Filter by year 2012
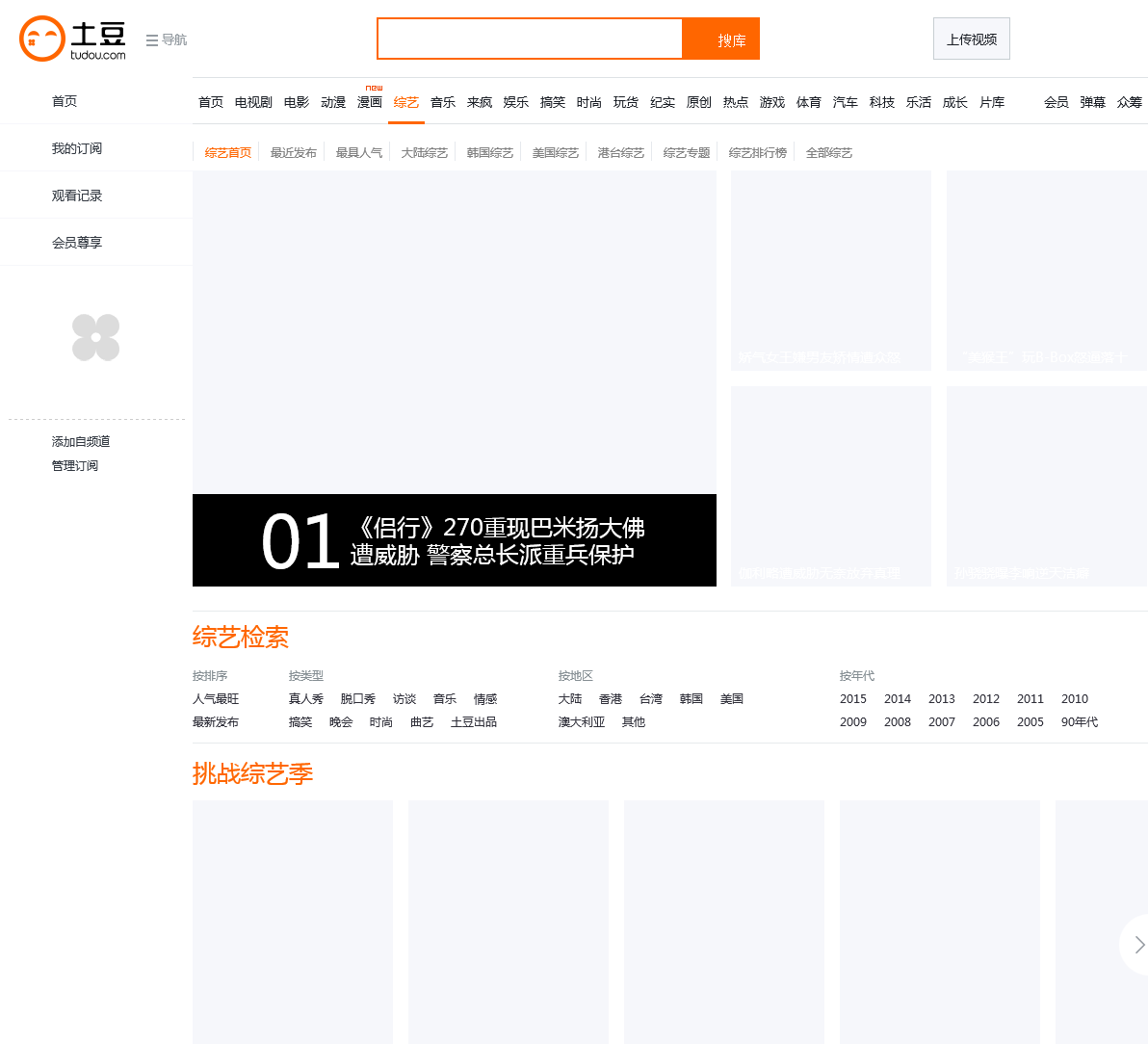 coord(986,699)
